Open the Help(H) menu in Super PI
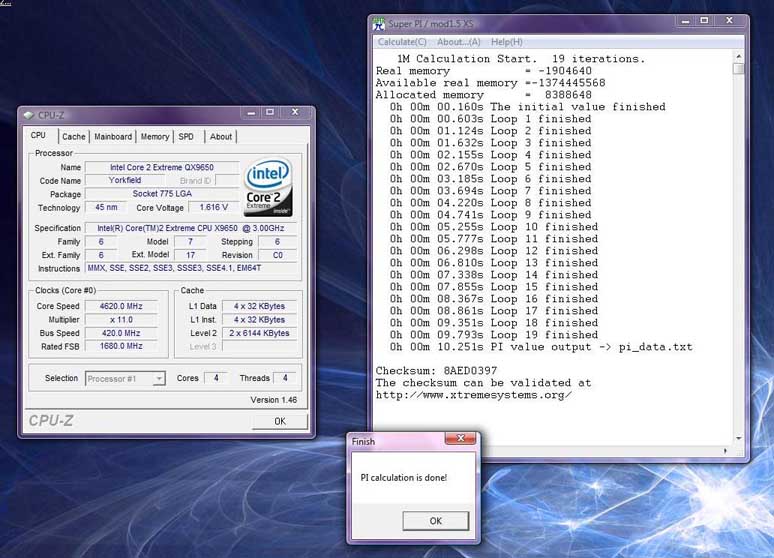The width and height of the screenshot is (774, 558). pyautogui.click(x=506, y=42)
